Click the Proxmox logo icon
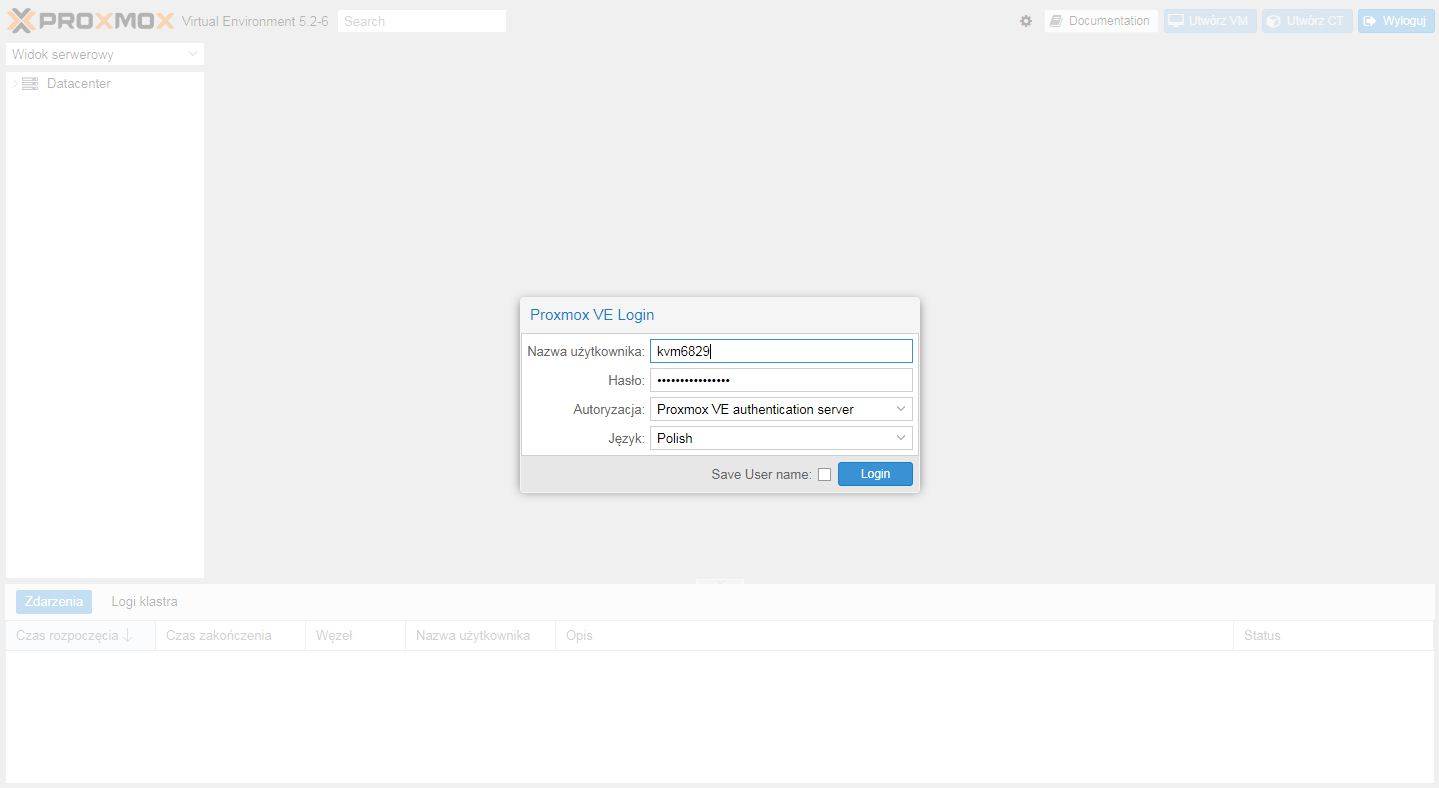This screenshot has height=788, width=1439. point(22,21)
